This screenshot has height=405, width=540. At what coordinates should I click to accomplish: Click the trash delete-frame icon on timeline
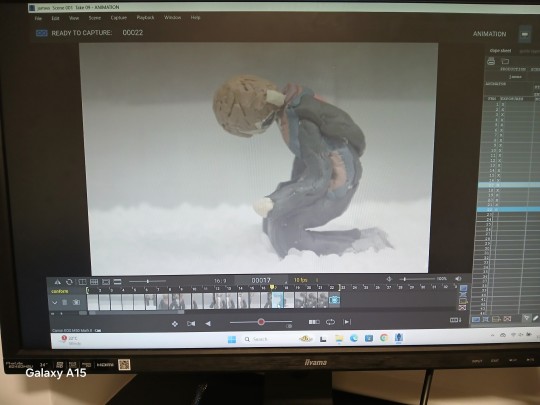[x=64, y=303]
